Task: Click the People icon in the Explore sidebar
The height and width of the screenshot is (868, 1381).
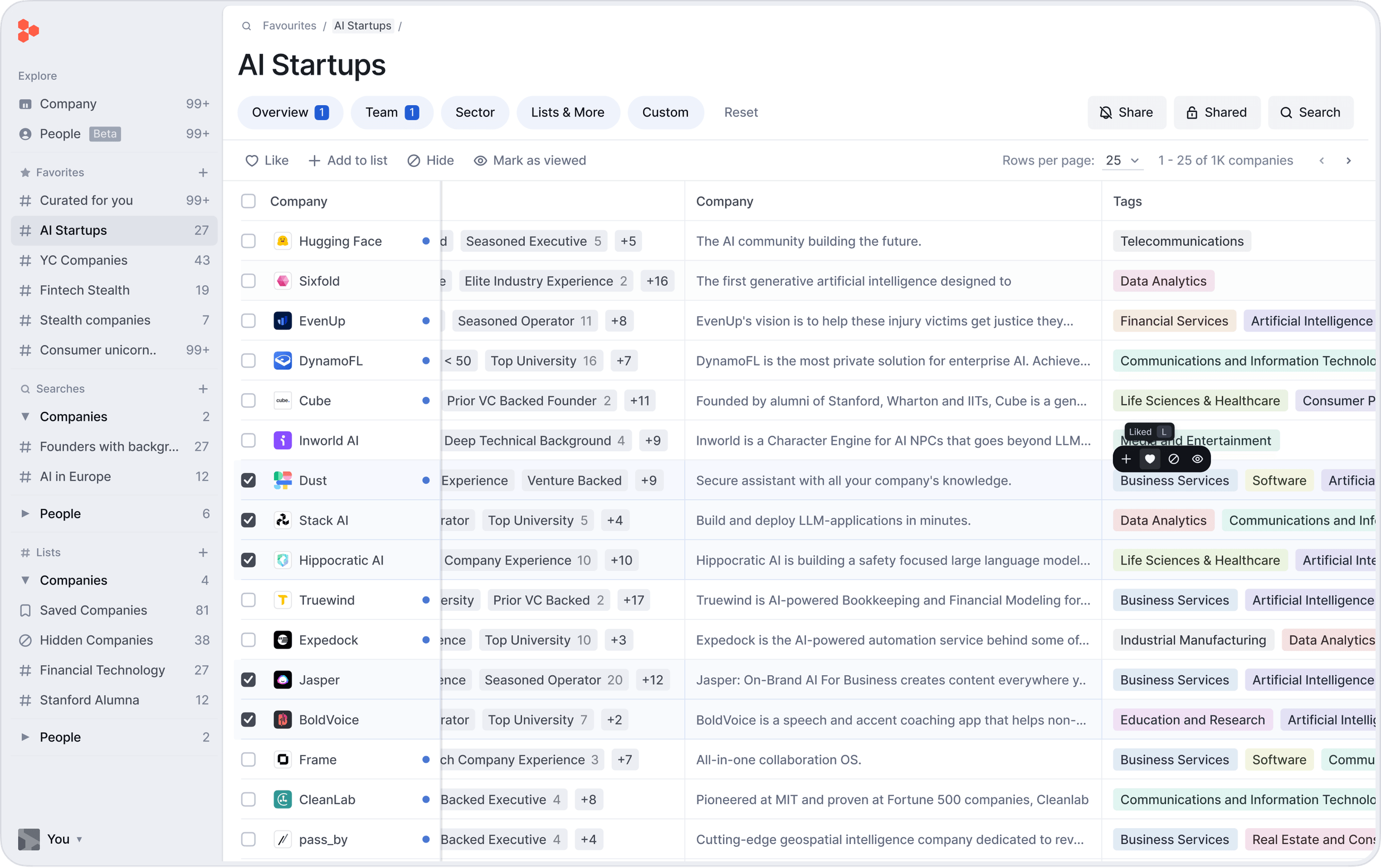Action: point(25,133)
